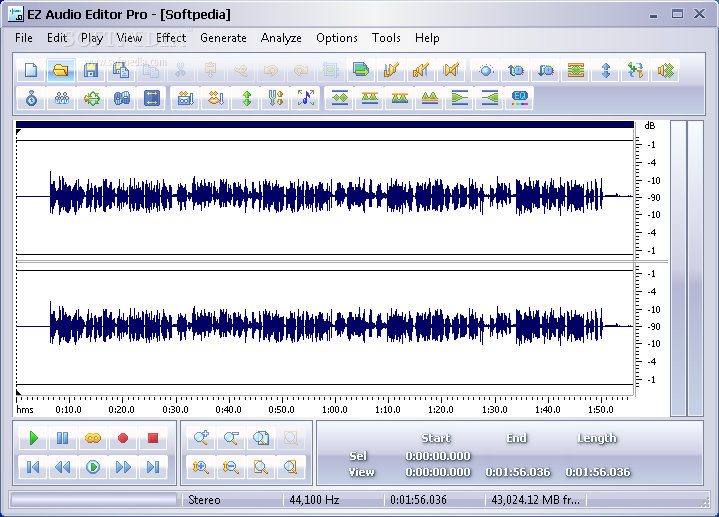The height and width of the screenshot is (517, 719).
Task: Click the dark blue overview bar above waveform
Action: click(x=325, y=124)
